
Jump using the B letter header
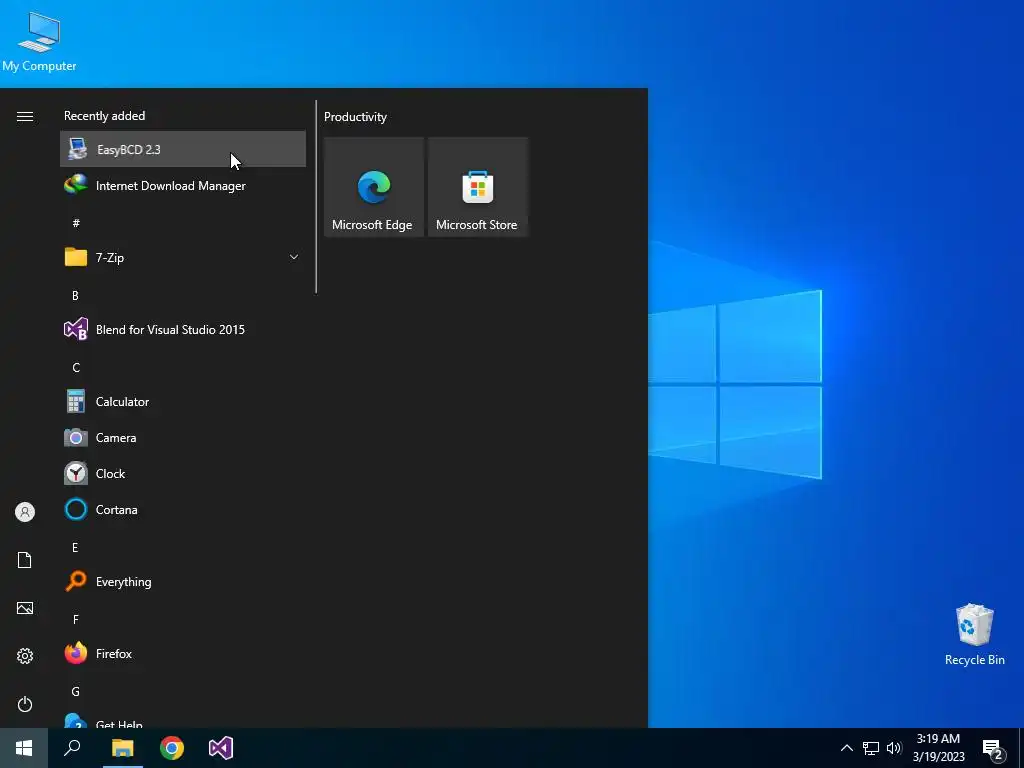pos(75,295)
